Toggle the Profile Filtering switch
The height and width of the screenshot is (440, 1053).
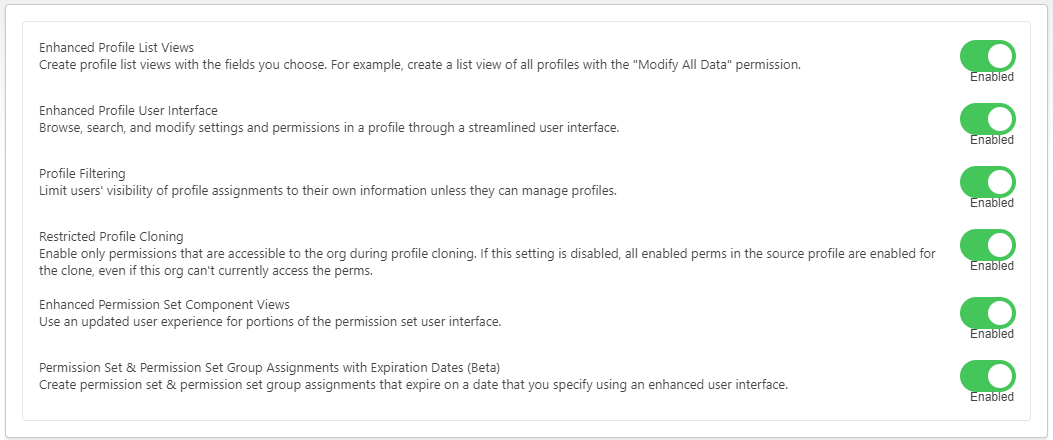click(987, 182)
